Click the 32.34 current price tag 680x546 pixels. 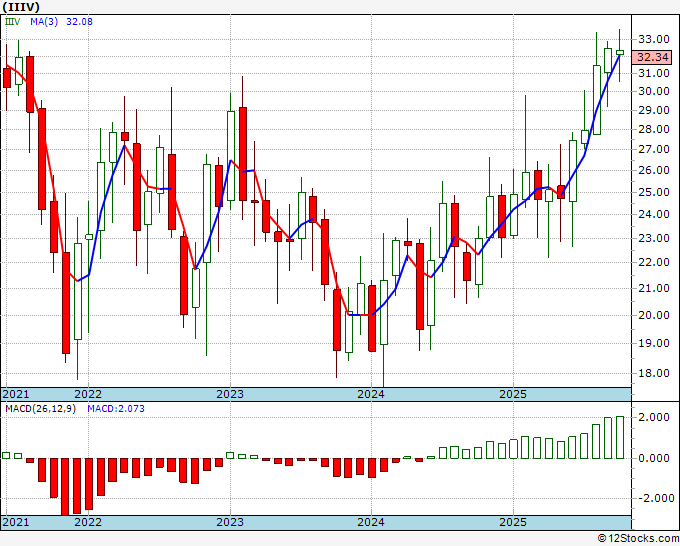[652, 57]
